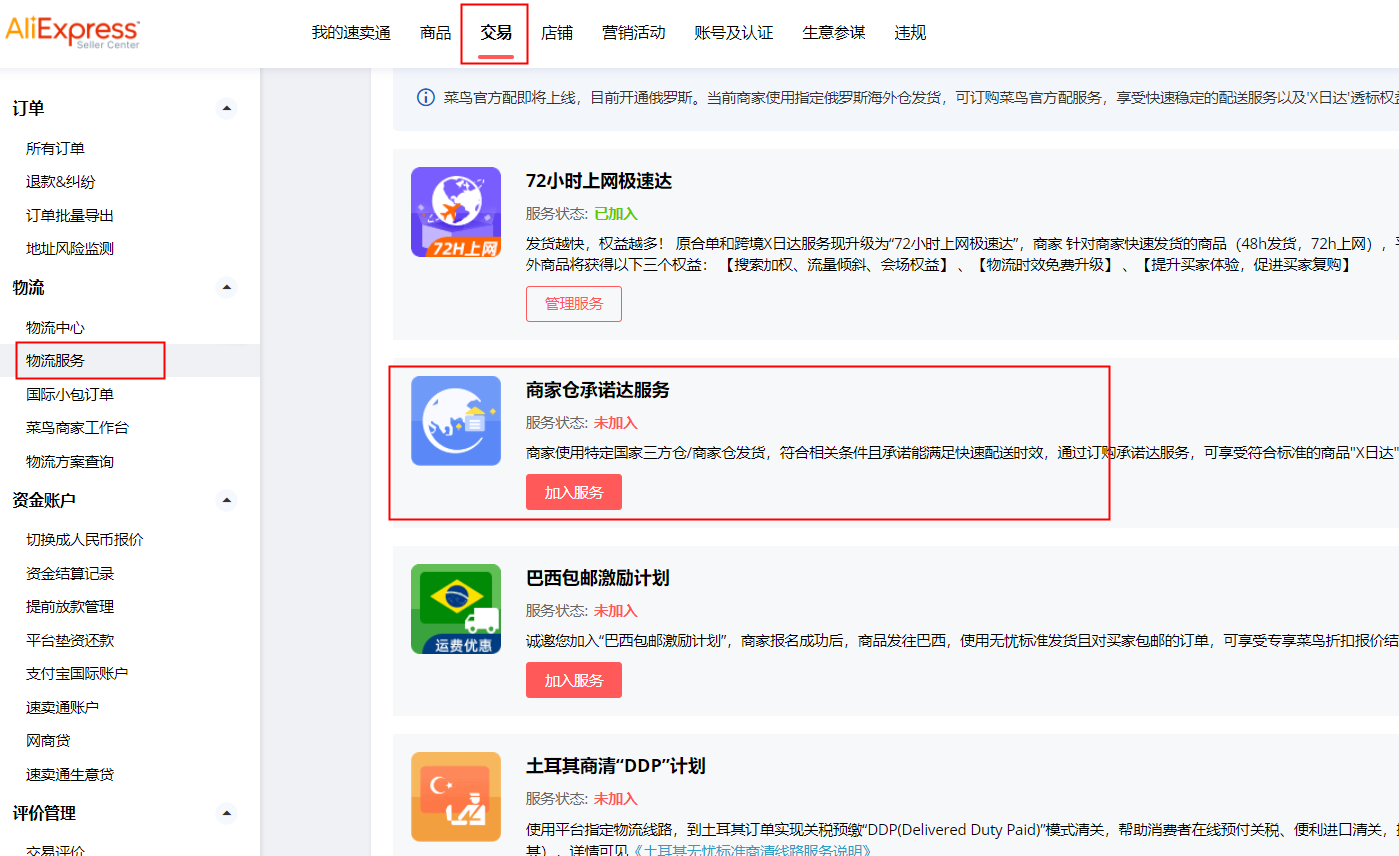Click 管理服务 button for 72小时上网极速达

pyautogui.click(x=574, y=304)
